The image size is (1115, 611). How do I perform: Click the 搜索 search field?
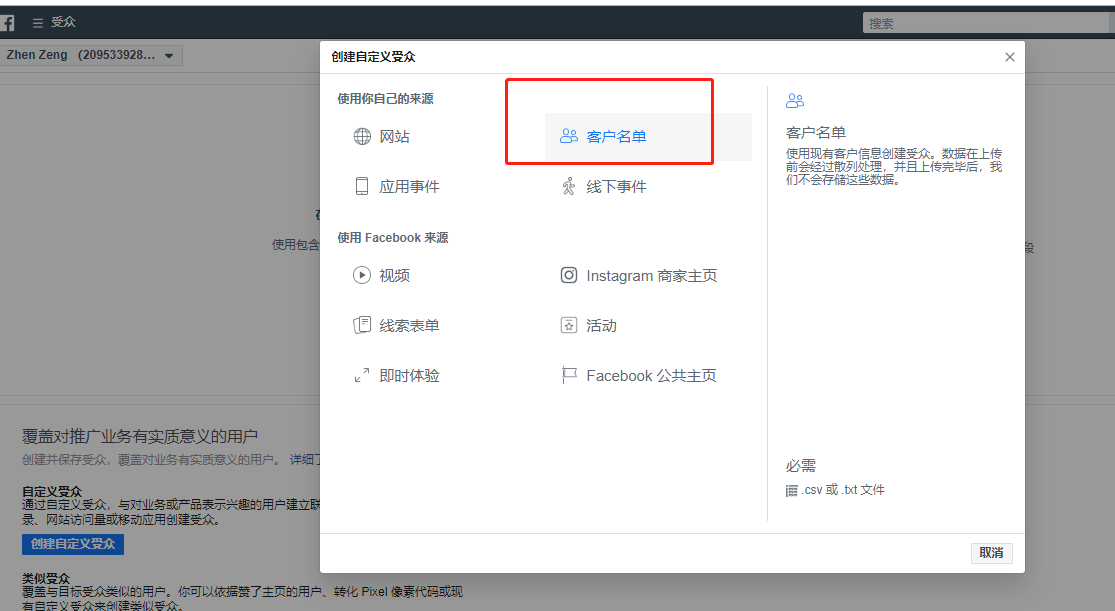[x=988, y=23]
